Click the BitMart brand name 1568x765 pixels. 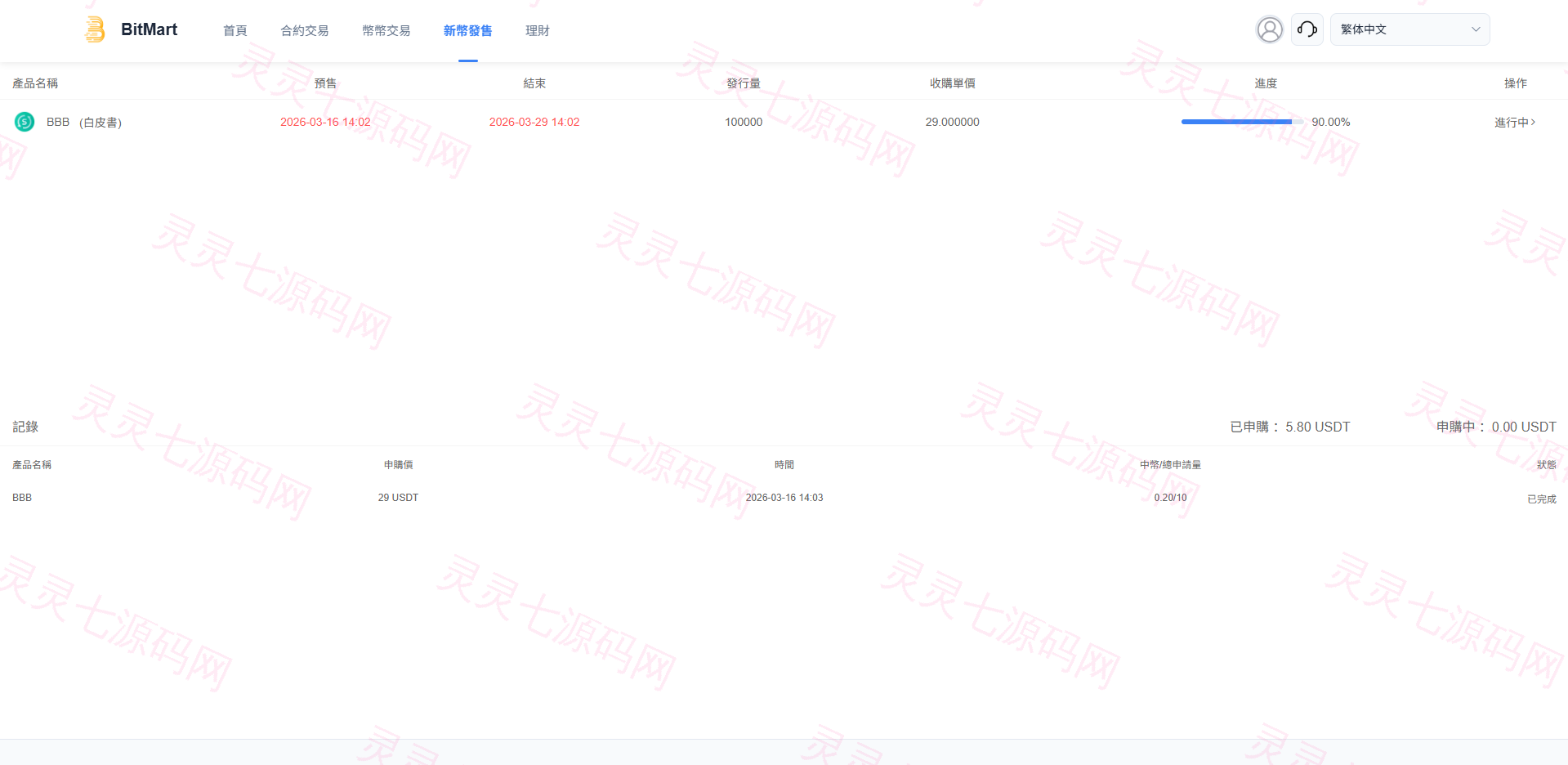click(149, 29)
